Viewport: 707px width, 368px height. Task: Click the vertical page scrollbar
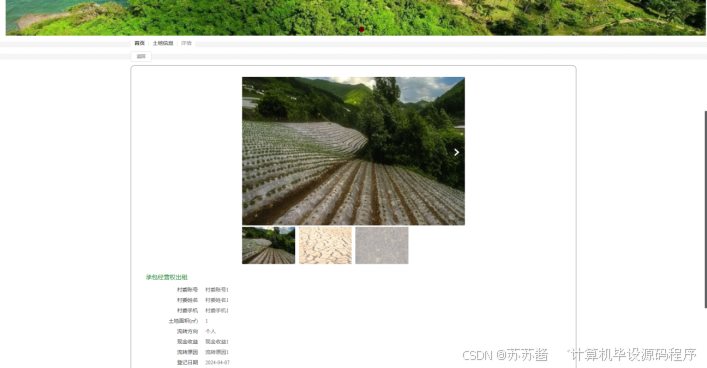coord(705,209)
